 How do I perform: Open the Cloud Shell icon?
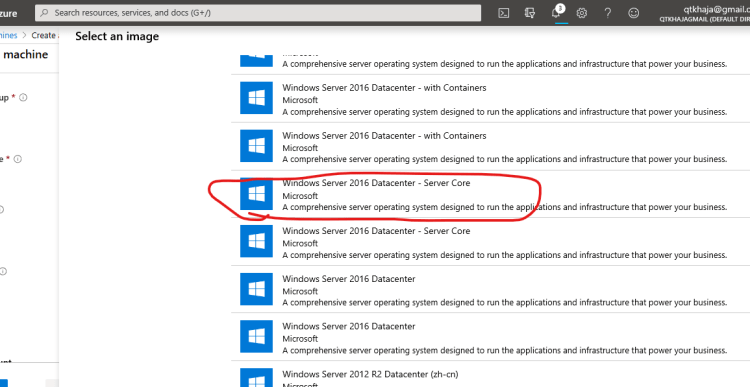coord(504,13)
